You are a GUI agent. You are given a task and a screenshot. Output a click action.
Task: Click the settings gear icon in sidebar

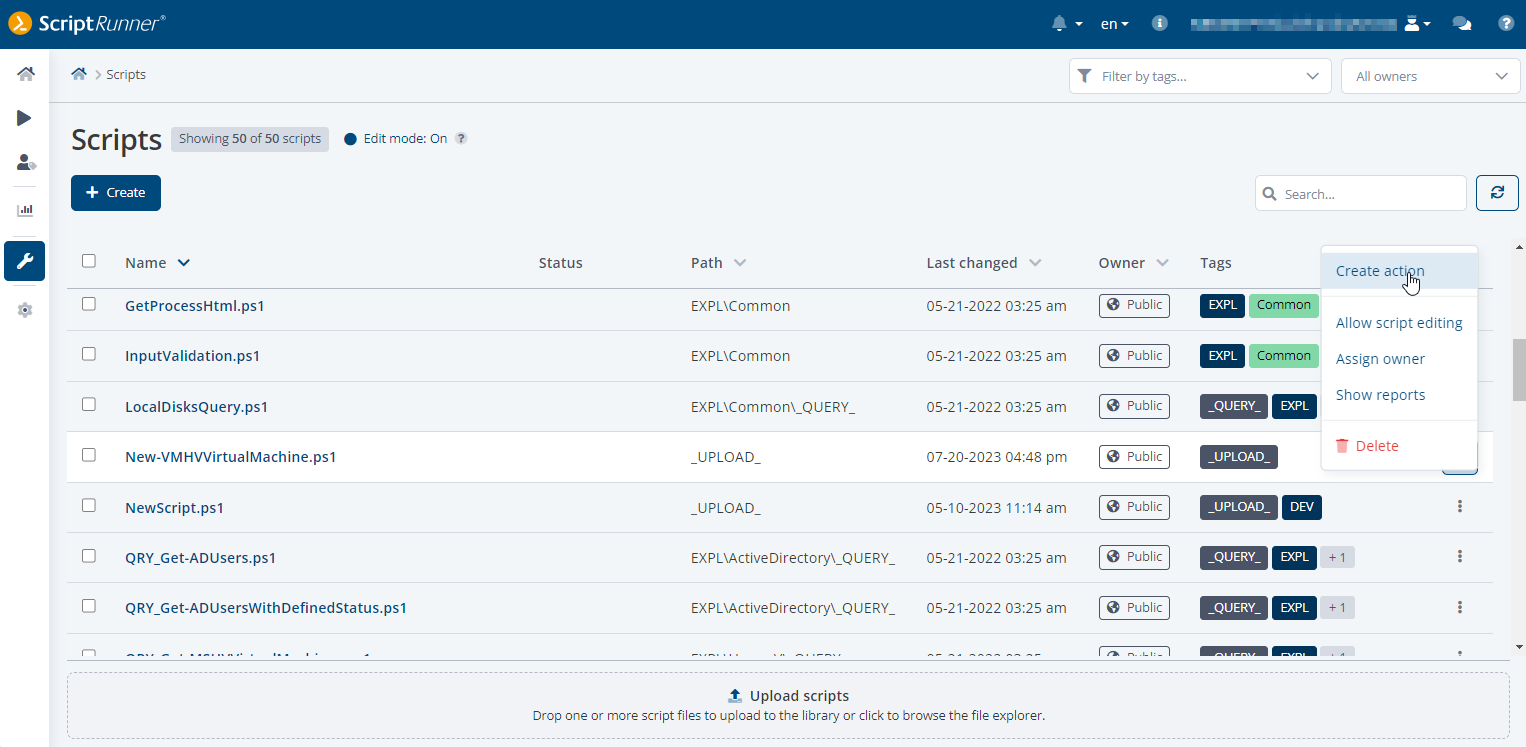pyautogui.click(x=25, y=310)
